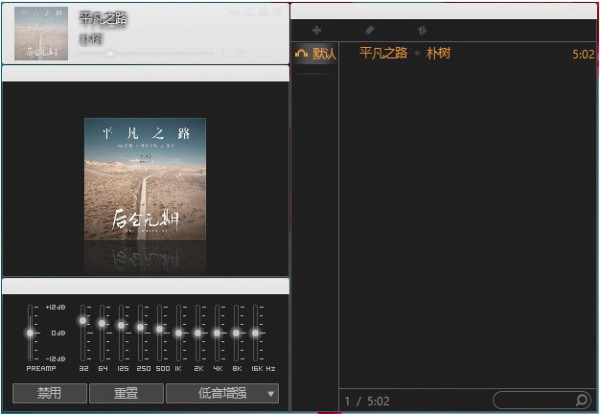The image size is (600, 414).
Task: Reset the equalizer using the 重置 button
Action: point(126,393)
